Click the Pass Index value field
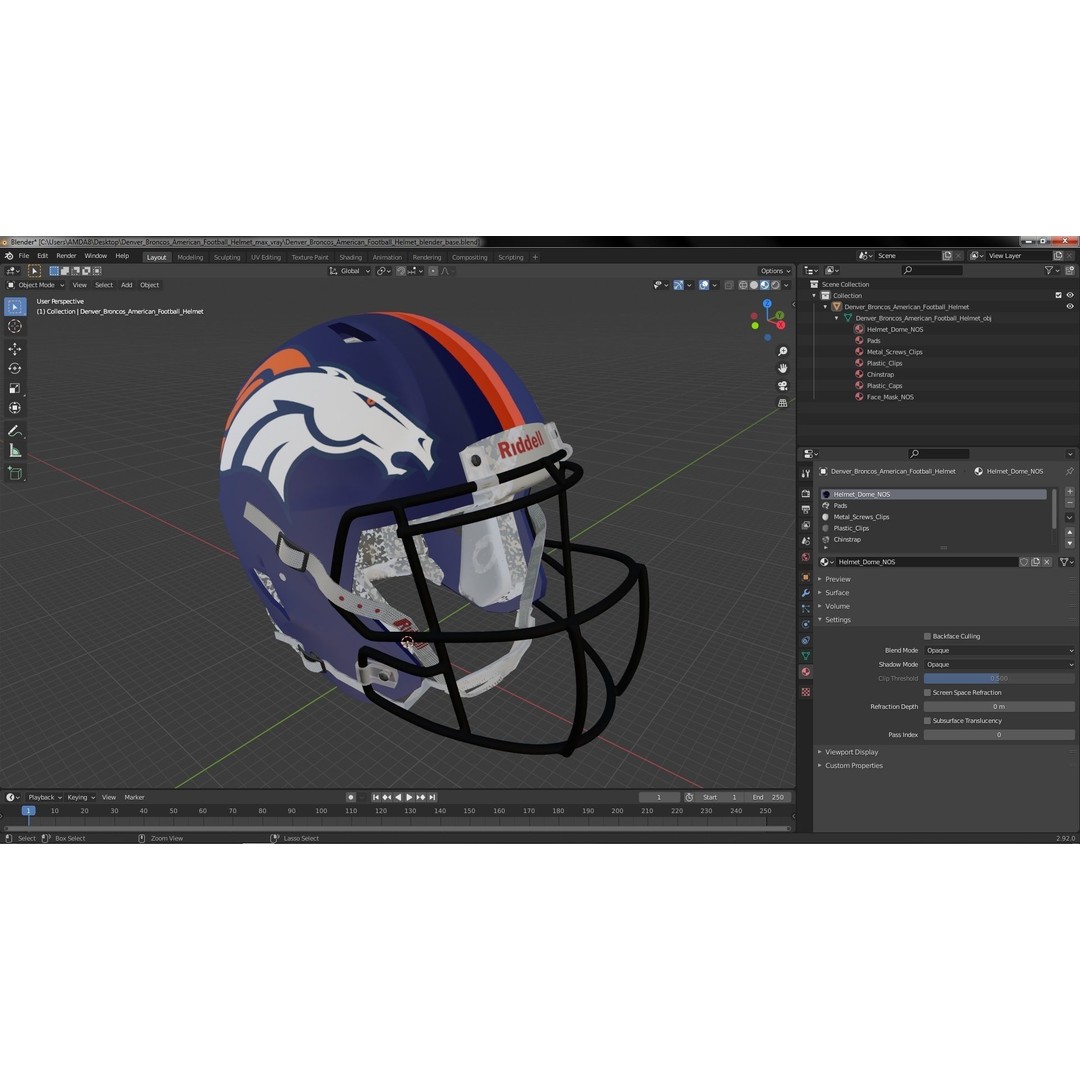Viewport: 1080px width, 1080px height. (x=999, y=735)
